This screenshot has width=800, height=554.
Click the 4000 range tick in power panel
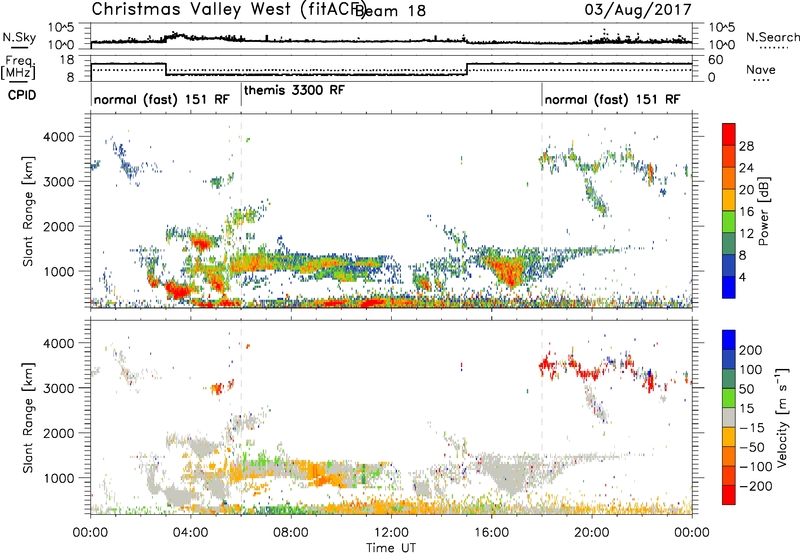(x=58, y=137)
